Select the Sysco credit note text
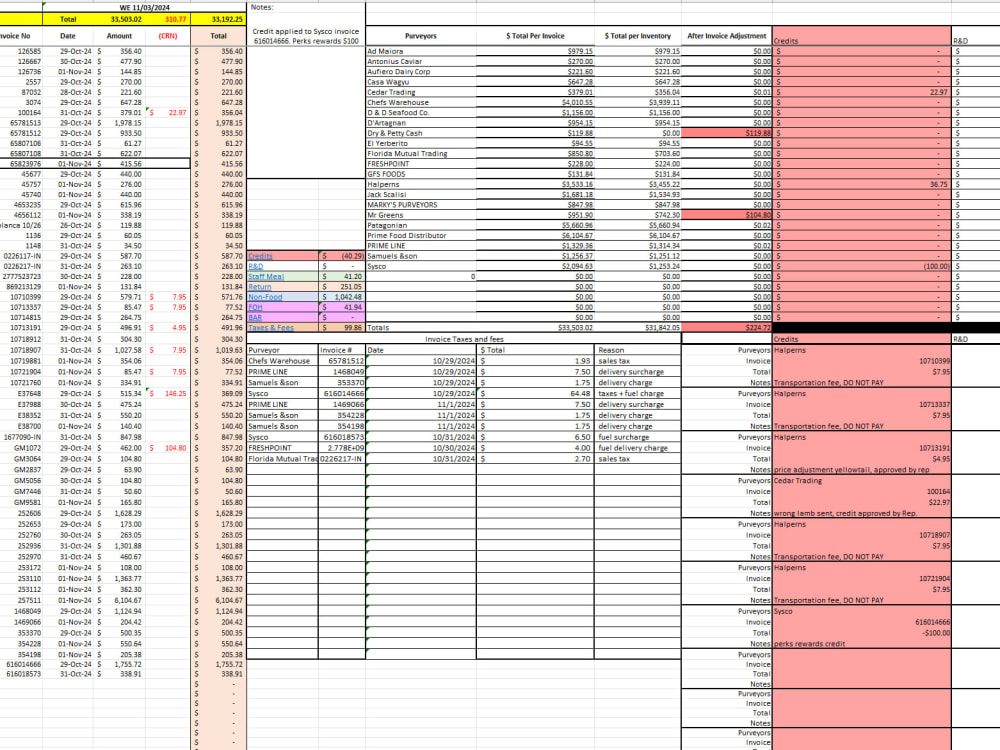The image size is (1000, 750). click(x=306, y=36)
